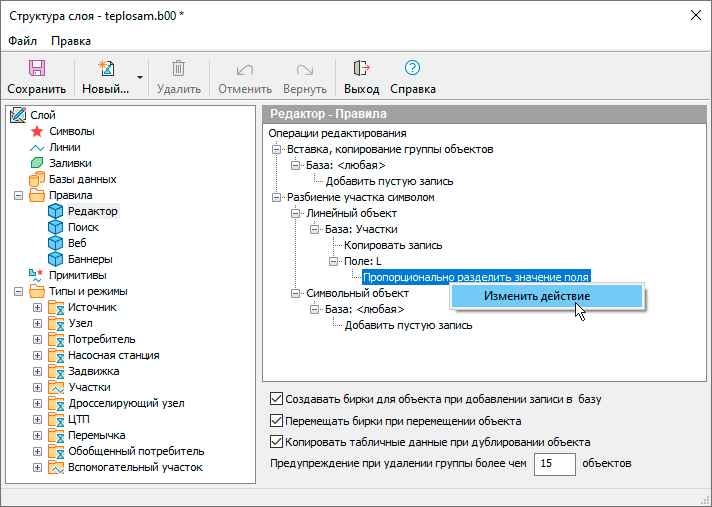This screenshot has height=507, width=712.
Task: Select the Поиск rules item
Action: tap(83, 227)
